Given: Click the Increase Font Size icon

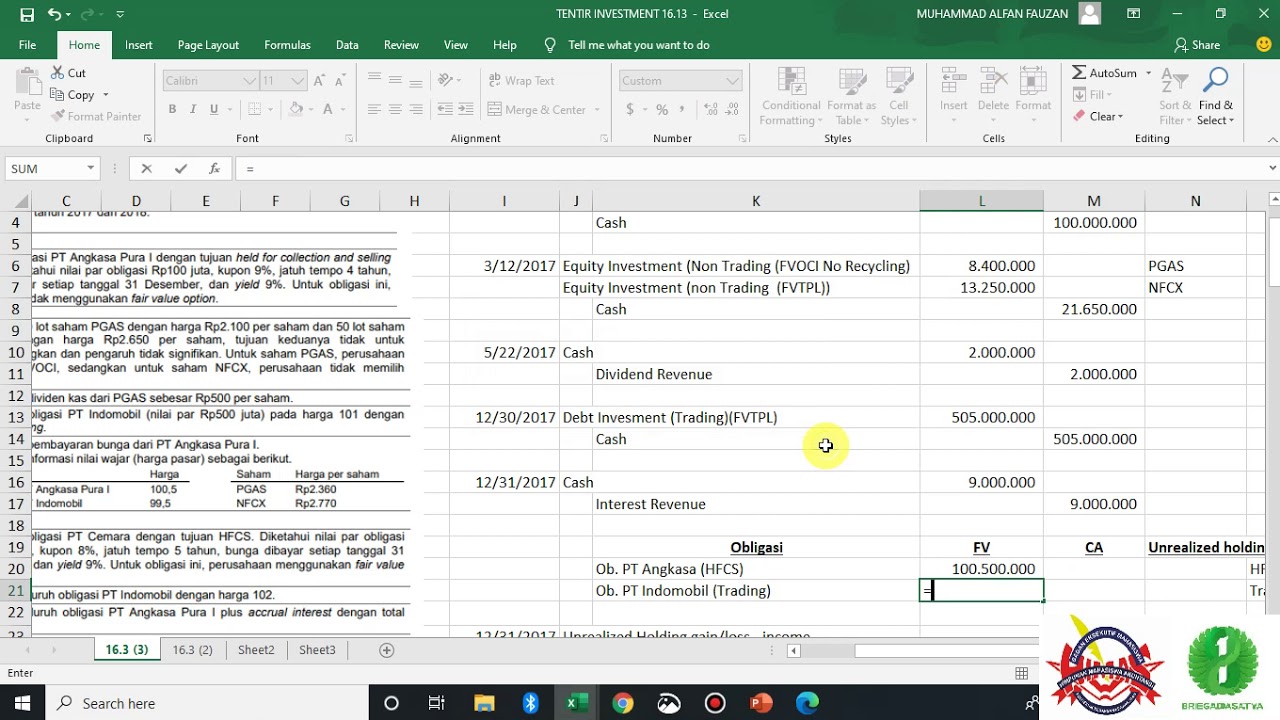Looking at the screenshot, I should coord(320,81).
